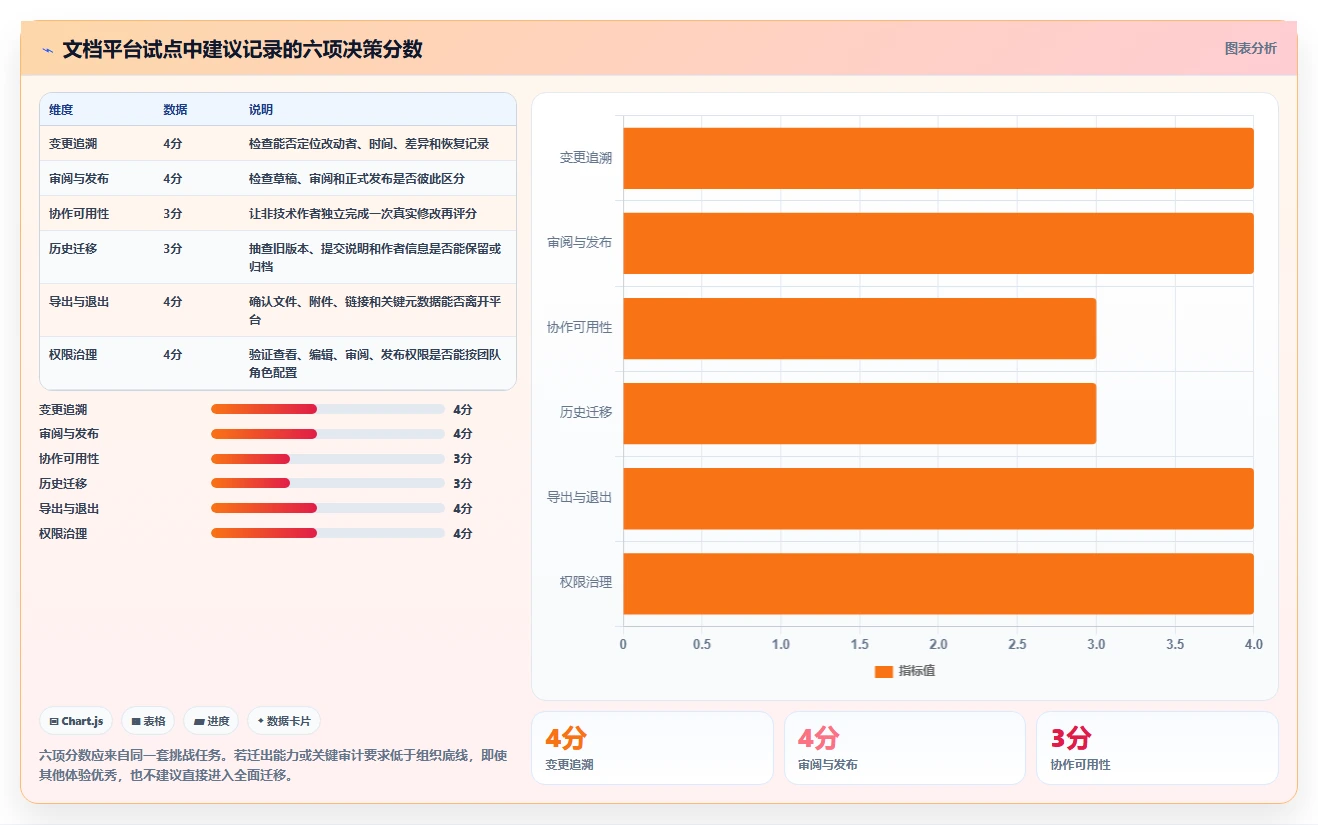This screenshot has width=1318, height=825.
Task: Click the page title 文档平台试点中建议记录的六项决策分数
Action: tap(242, 49)
